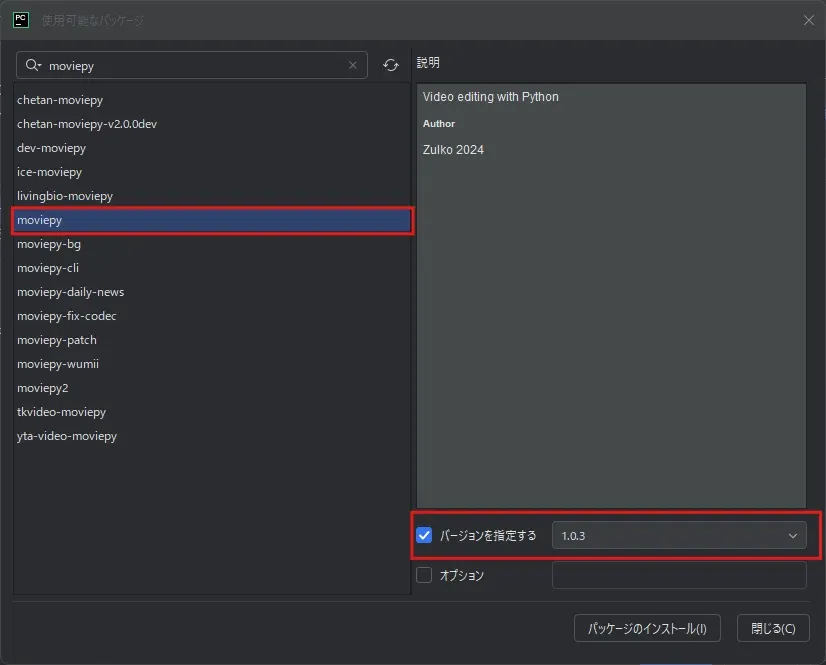Choose livingbio-moviepy package
Image resolution: width=826 pixels, height=665 pixels.
[x=212, y=196]
